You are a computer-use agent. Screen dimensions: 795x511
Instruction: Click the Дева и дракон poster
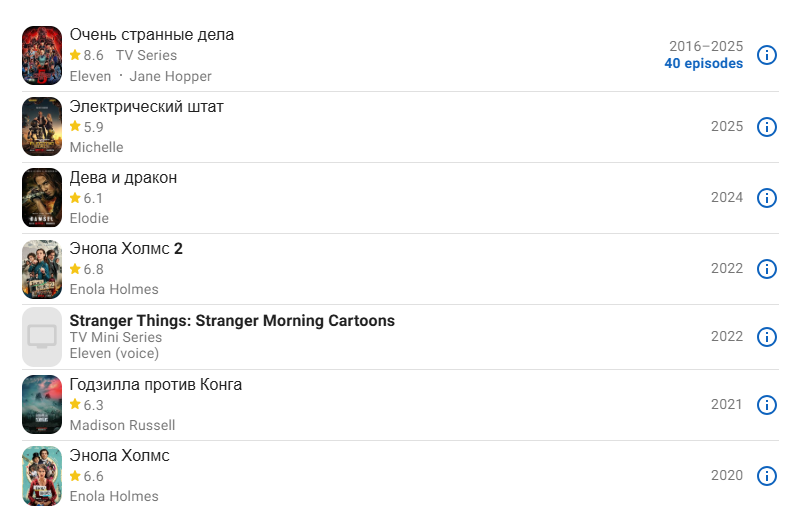click(42, 198)
